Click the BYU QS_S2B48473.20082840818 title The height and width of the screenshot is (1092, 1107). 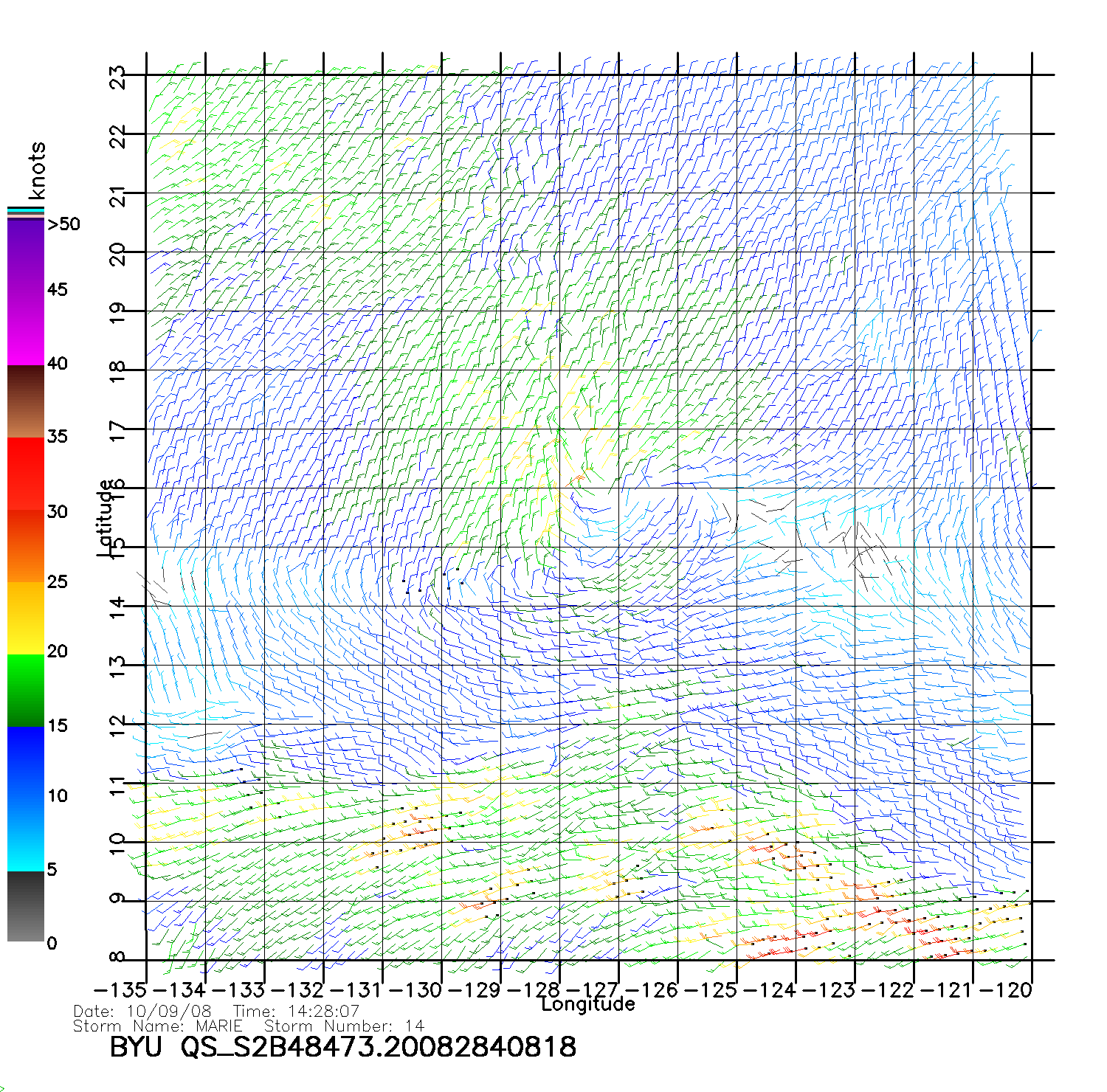click(342, 1047)
